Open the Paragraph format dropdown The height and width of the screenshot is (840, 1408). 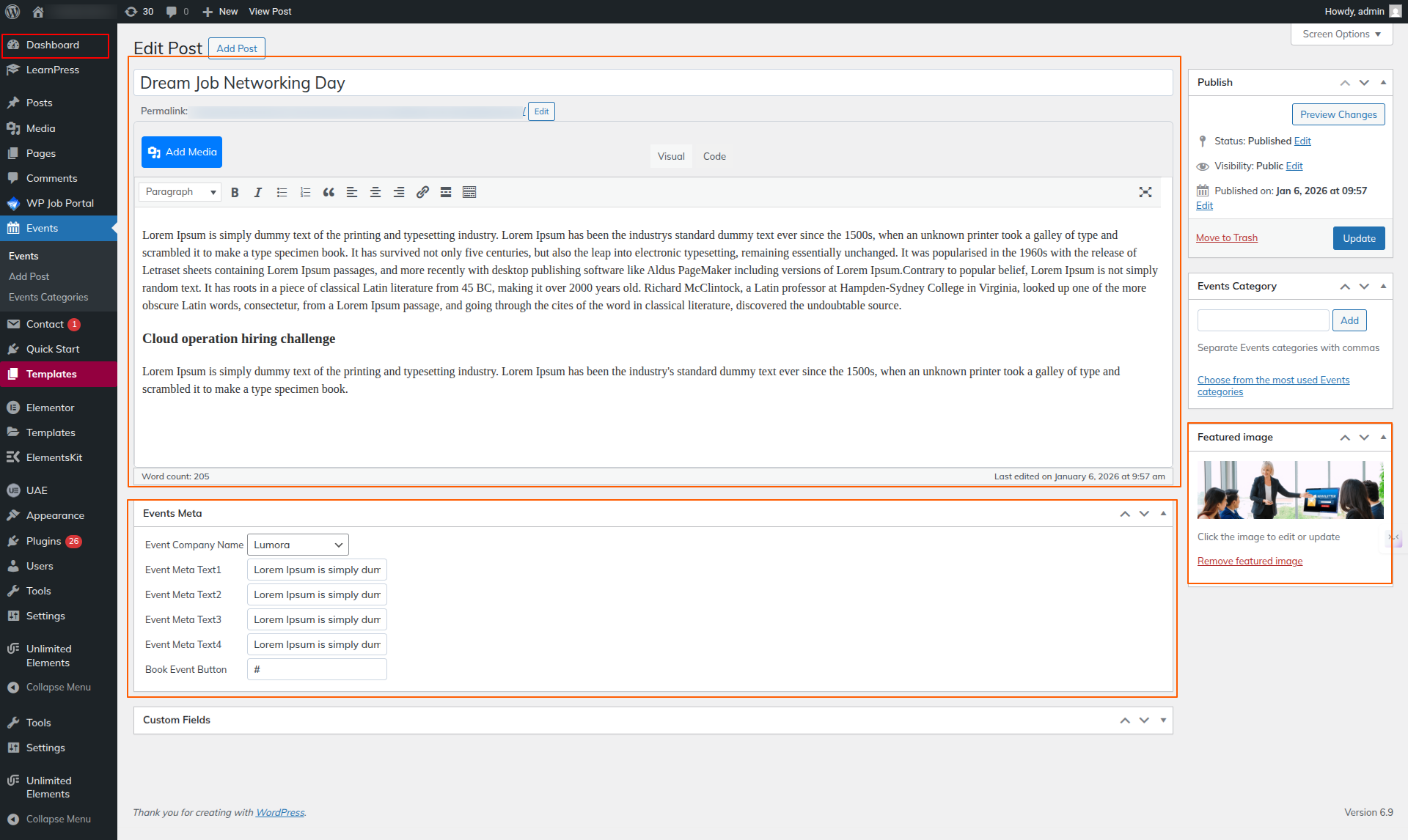tap(180, 192)
